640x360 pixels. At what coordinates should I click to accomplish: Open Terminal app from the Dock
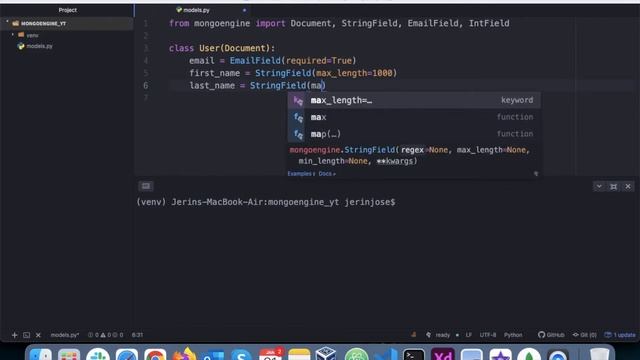pyautogui.click(x=414, y=354)
